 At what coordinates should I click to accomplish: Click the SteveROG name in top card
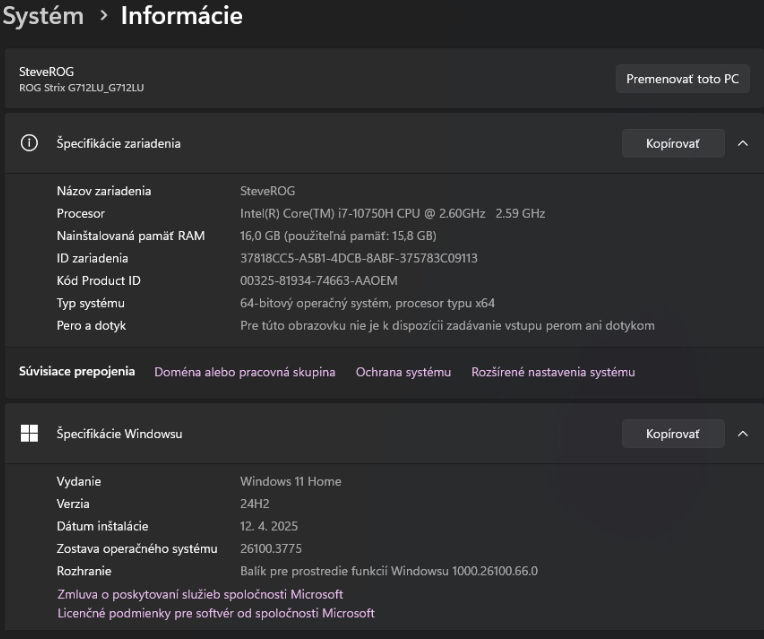(x=46, y=72)
